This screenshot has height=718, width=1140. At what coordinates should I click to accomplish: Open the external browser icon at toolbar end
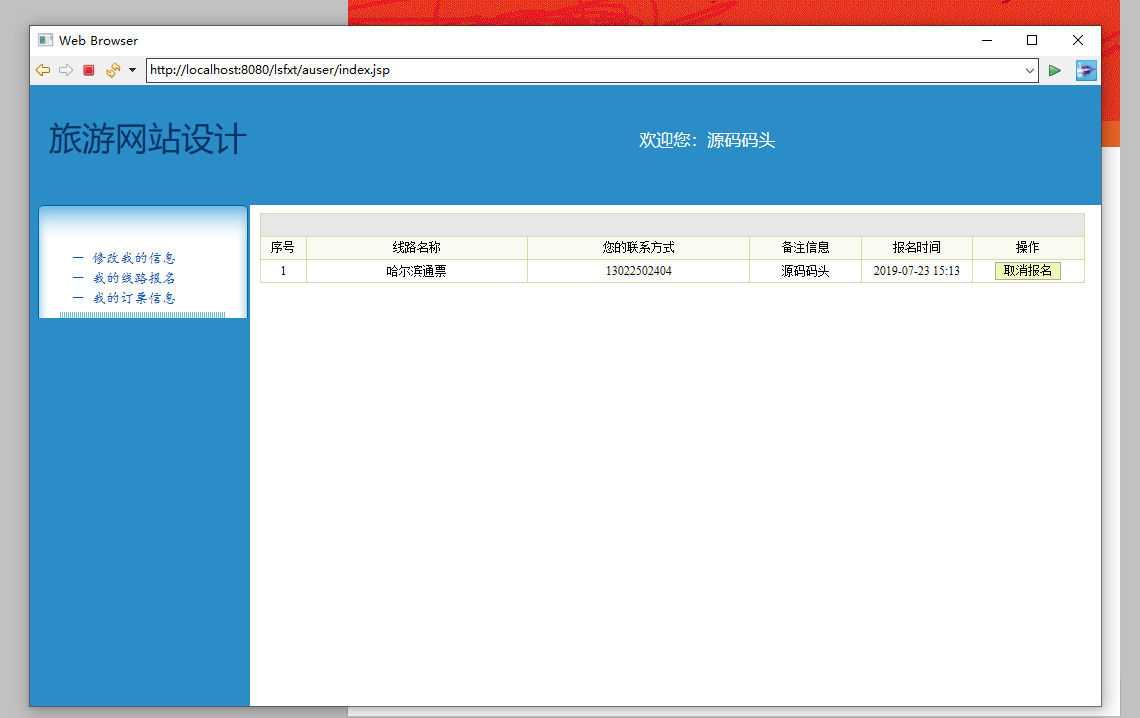(x=1086, y=70)
